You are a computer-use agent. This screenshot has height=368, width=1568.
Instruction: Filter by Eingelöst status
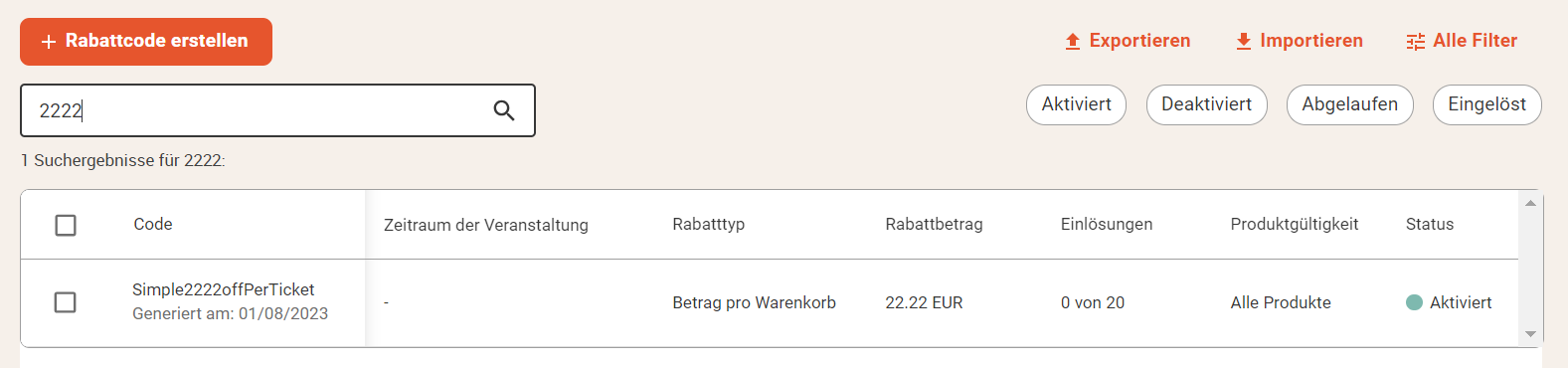click(1486, 104)
